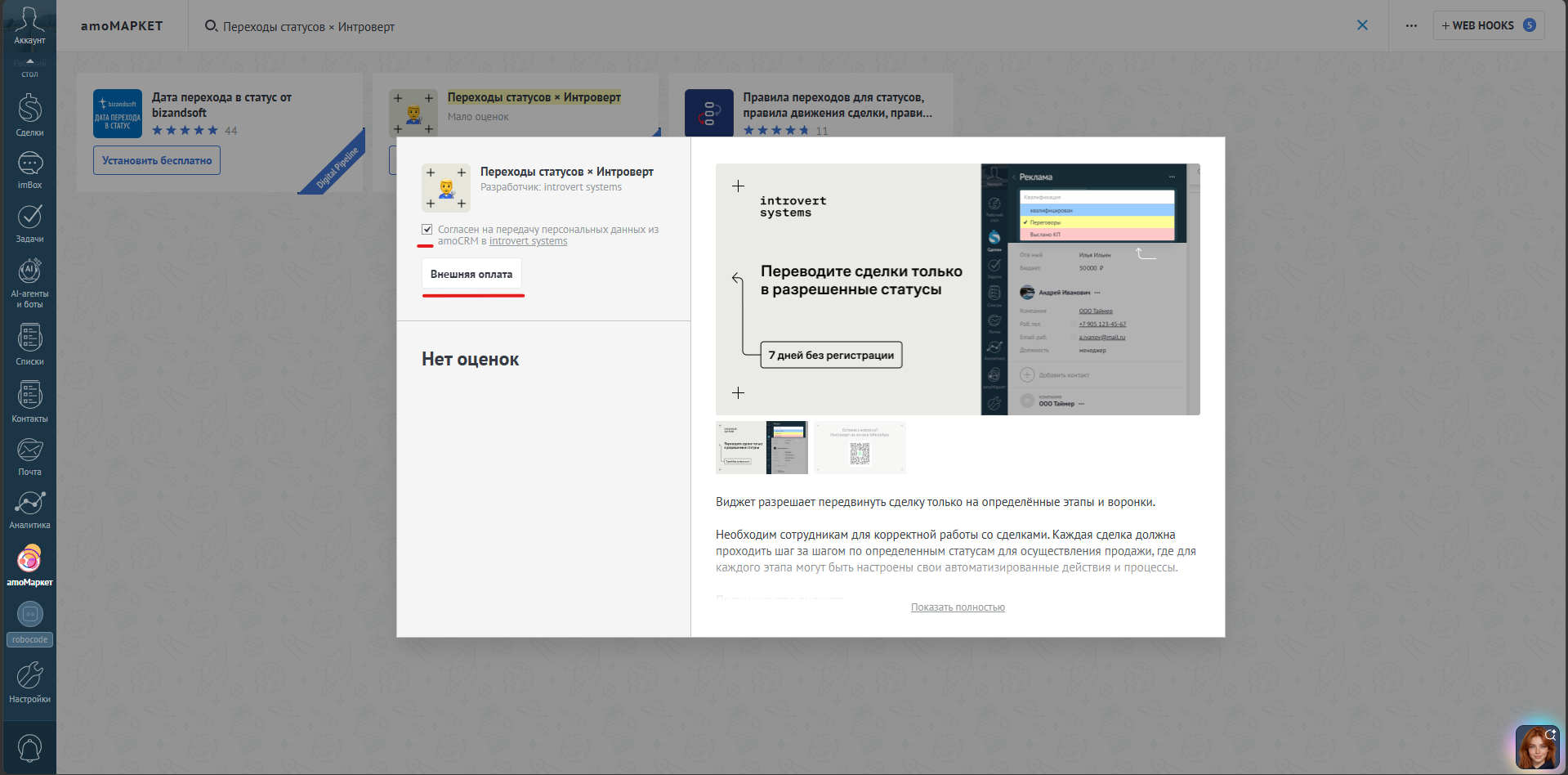The height and width of the screenshot is (775, 1568).
Task: Open the Рабочий стол sidebar item
Action: click(x=29, y=69)
